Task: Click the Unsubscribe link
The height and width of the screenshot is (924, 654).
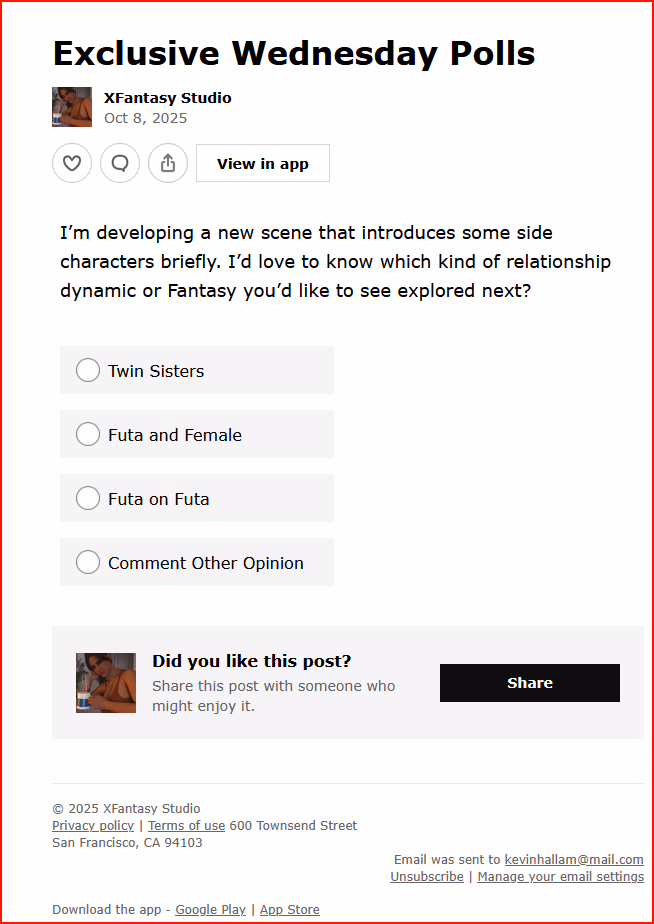Action: pyautogui.click(x=426, y=877)
